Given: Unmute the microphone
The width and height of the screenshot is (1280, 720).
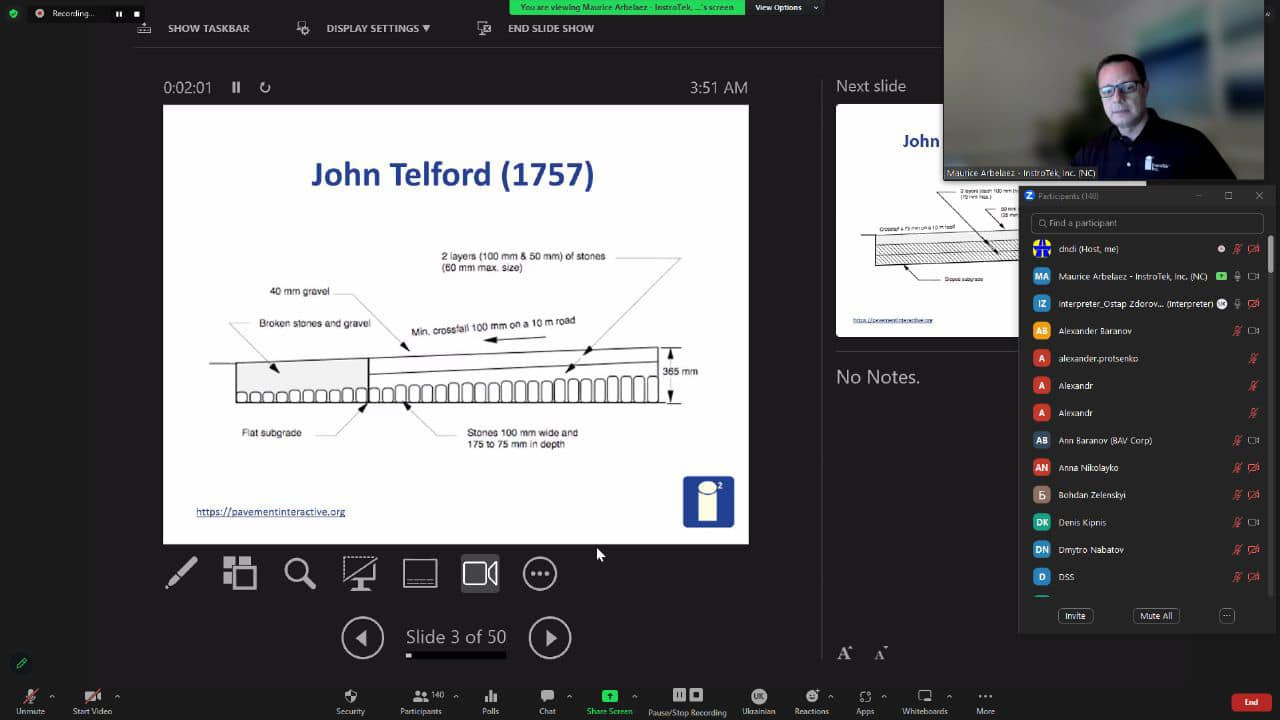Looking at the screenshot, I should click(30, 701).
